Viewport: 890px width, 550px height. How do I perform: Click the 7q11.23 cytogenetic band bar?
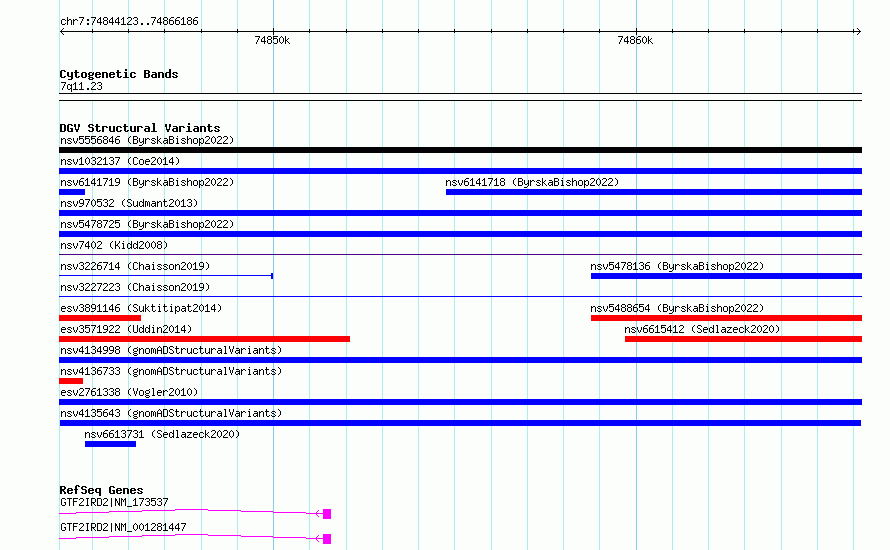[460, 97]
